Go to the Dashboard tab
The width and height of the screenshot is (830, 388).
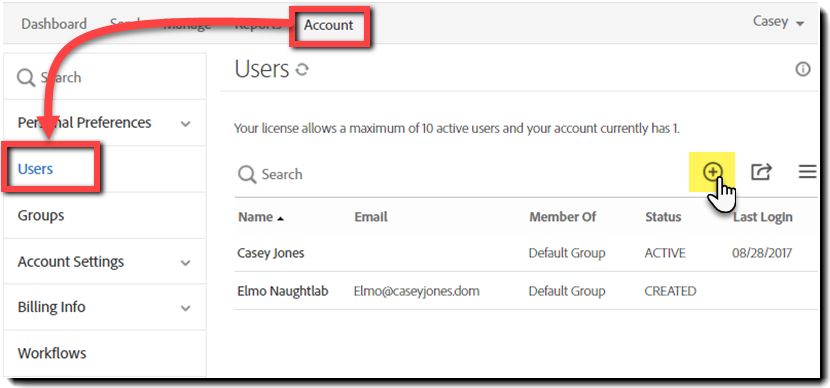(x=54, y=24)
